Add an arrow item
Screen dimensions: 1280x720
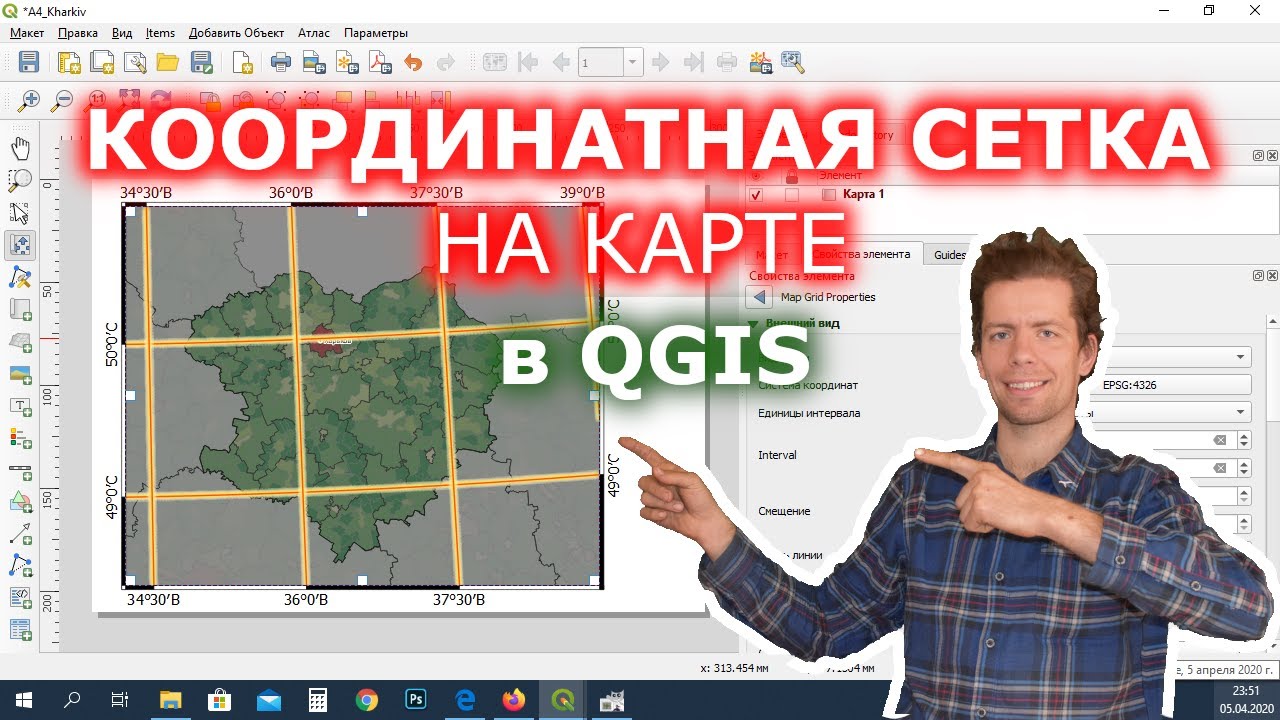(x=20, y=534)
